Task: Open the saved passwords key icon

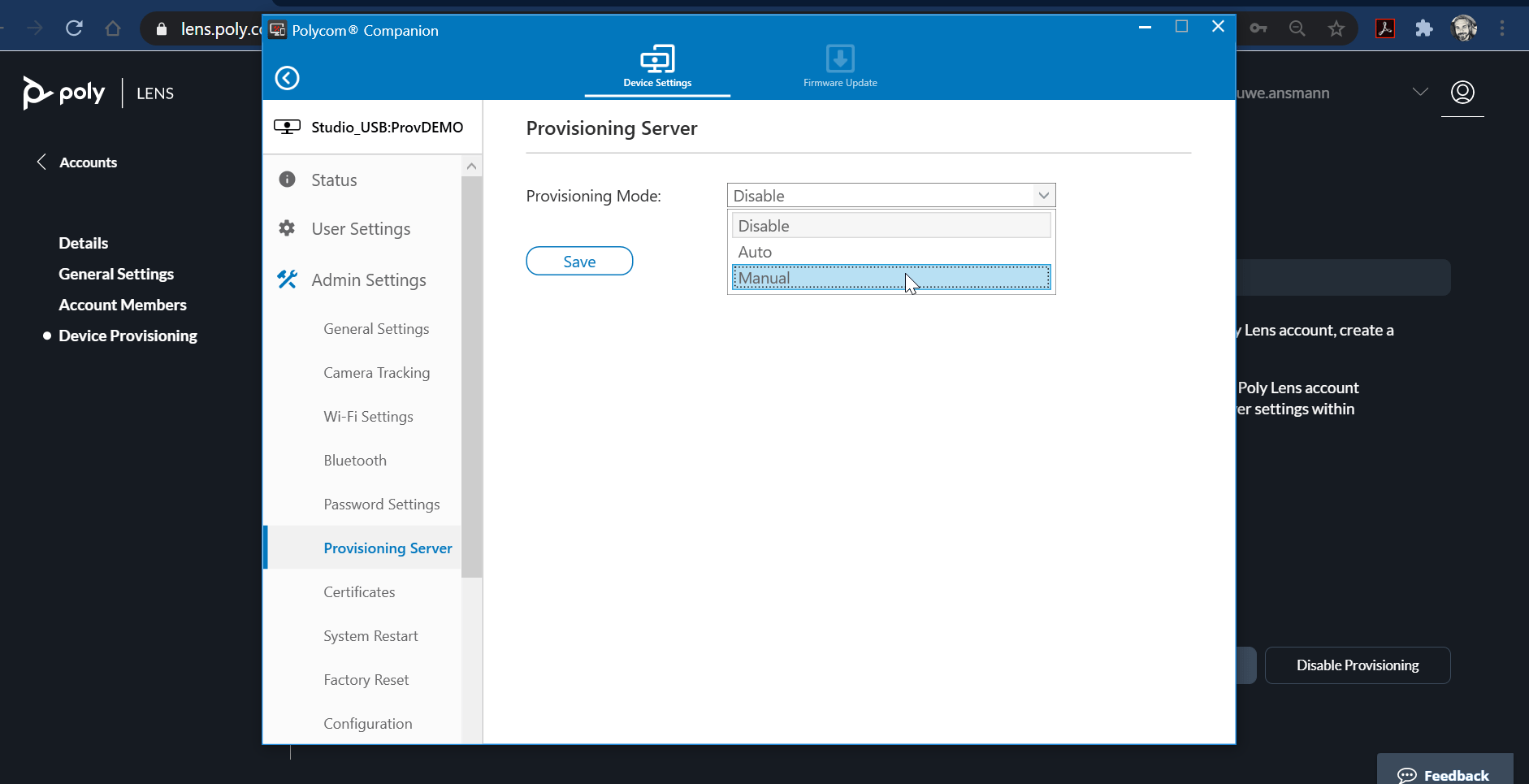Action: (1258, 28)
